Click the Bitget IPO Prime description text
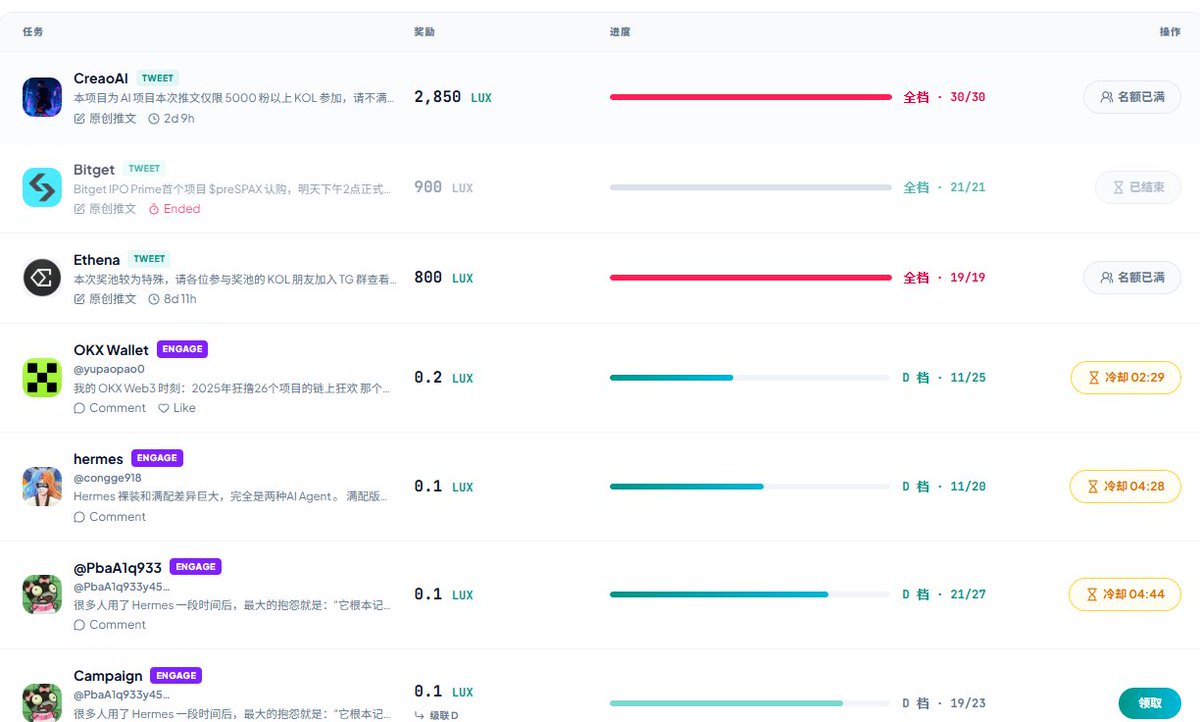1200x722 pixels. pyautogui.click(x=232, y=189)
